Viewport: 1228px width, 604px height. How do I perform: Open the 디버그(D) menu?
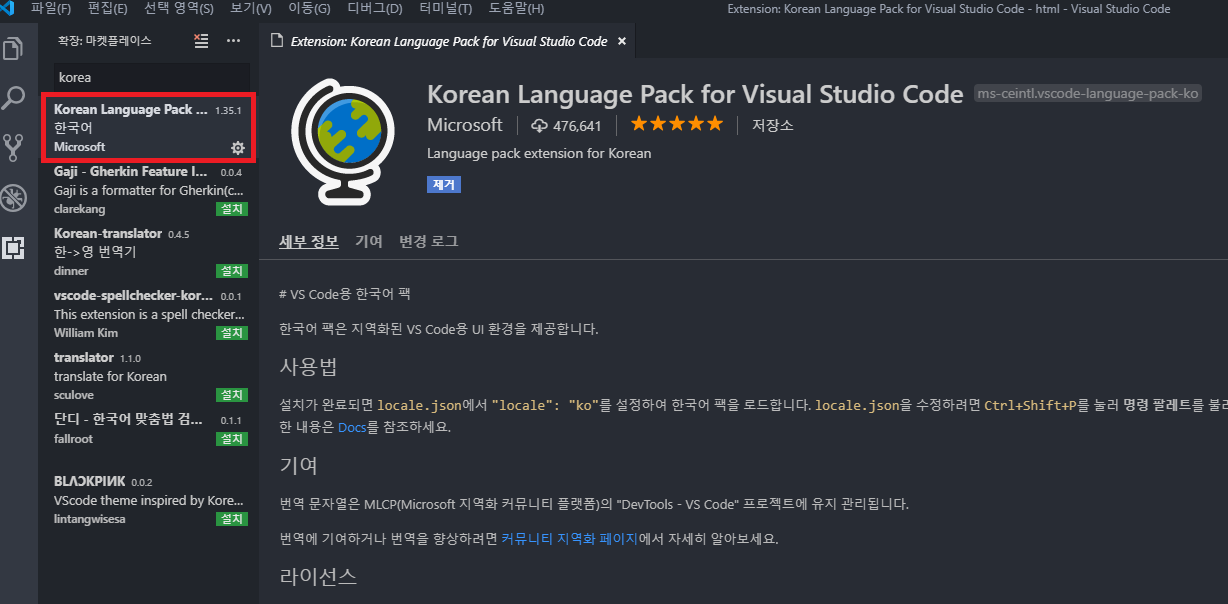(x=374, y=9)
